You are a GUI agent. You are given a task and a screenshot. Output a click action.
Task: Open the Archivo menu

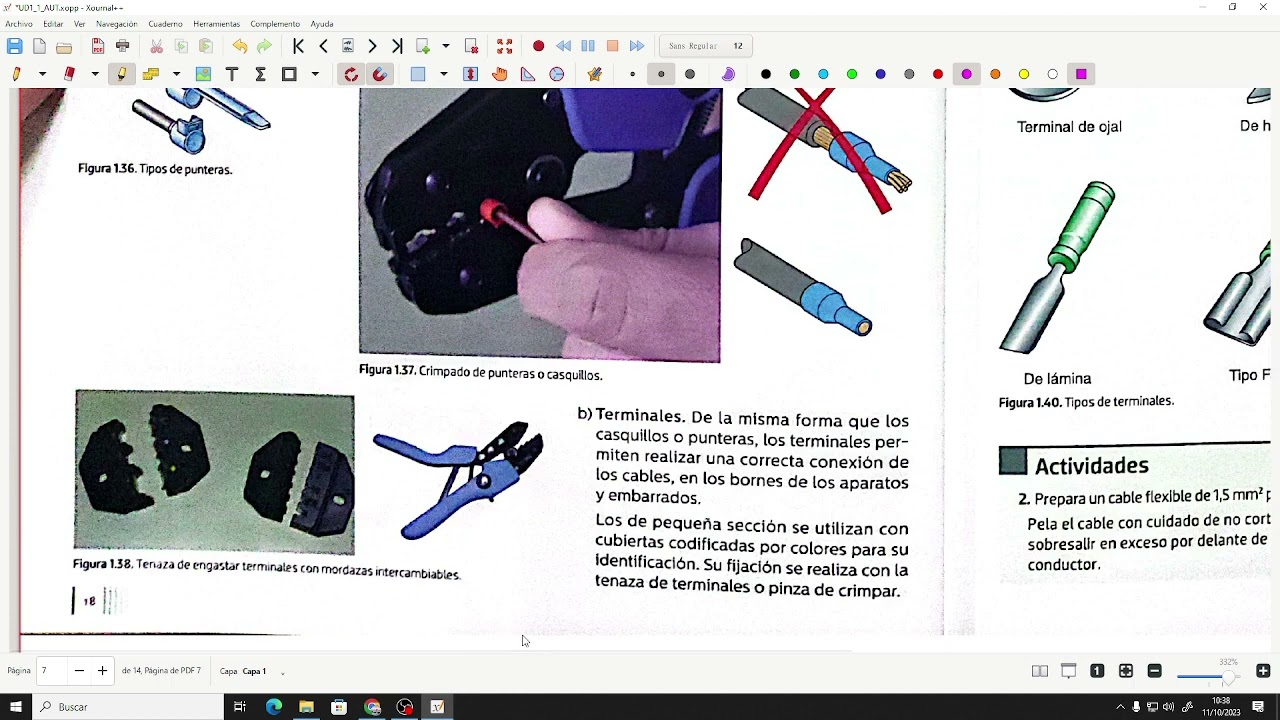(x=19, y=24)
